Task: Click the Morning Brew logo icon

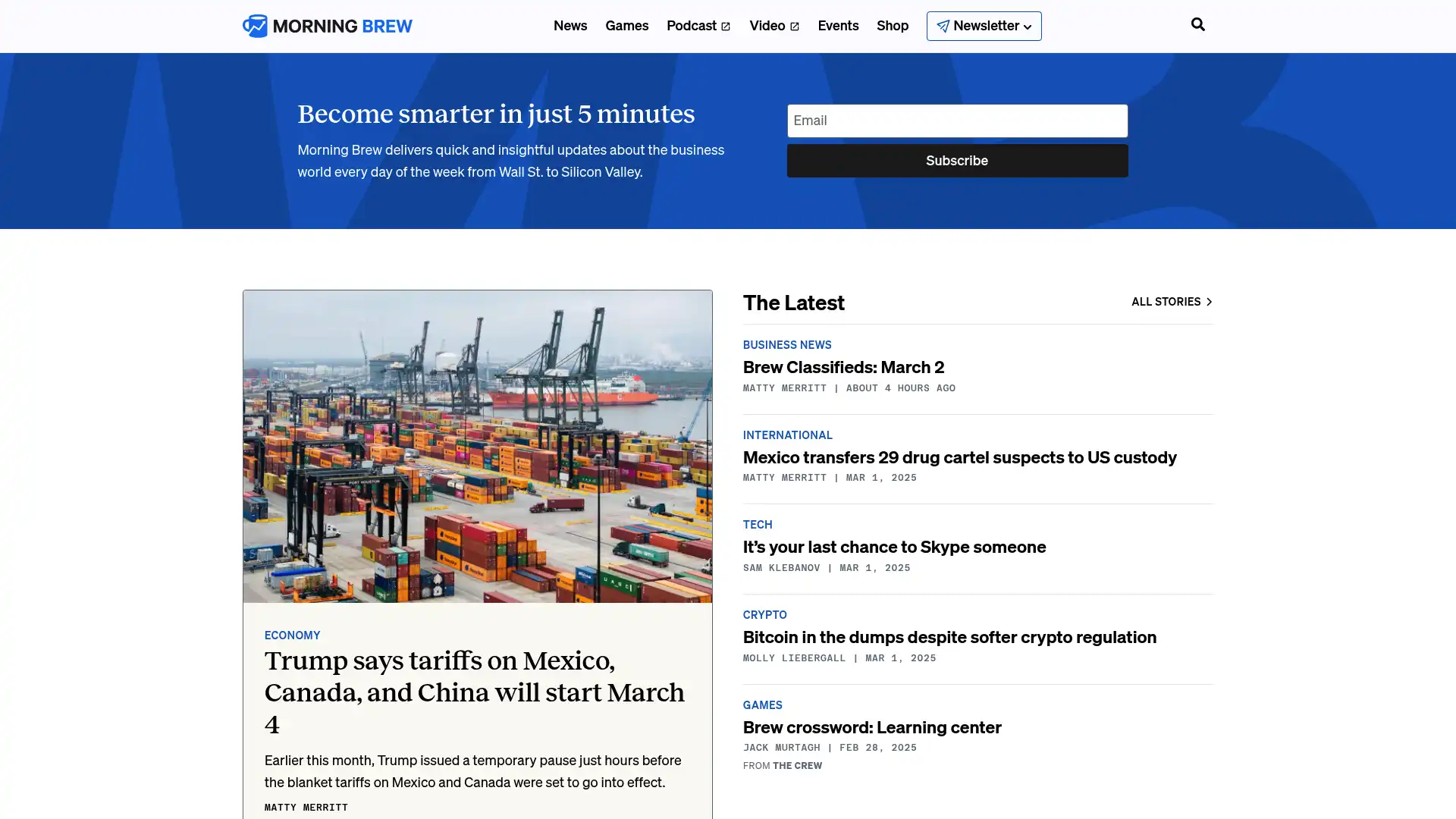Action: 256,26
